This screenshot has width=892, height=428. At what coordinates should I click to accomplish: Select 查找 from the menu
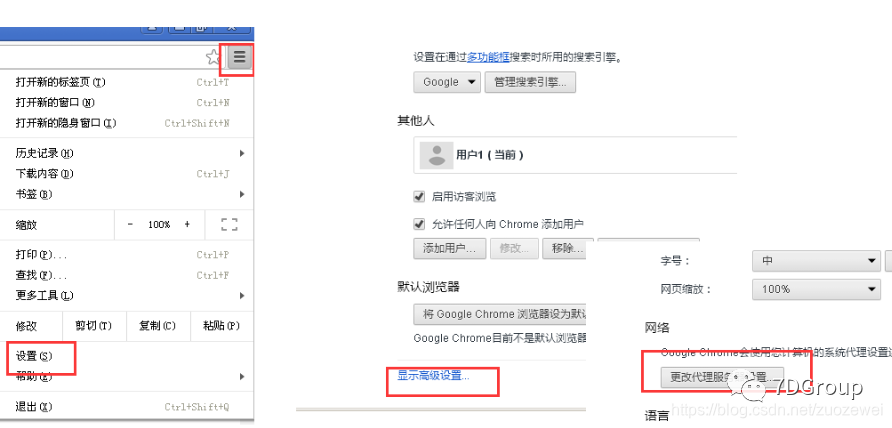pos(126,275)
